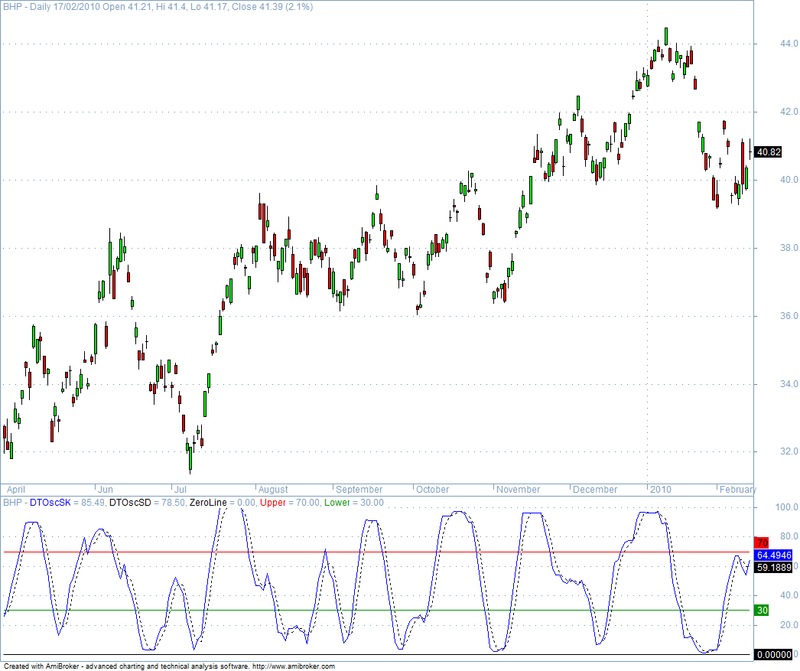
Task: Select the blue 64.4946 value marker
Action: point(773,555)
